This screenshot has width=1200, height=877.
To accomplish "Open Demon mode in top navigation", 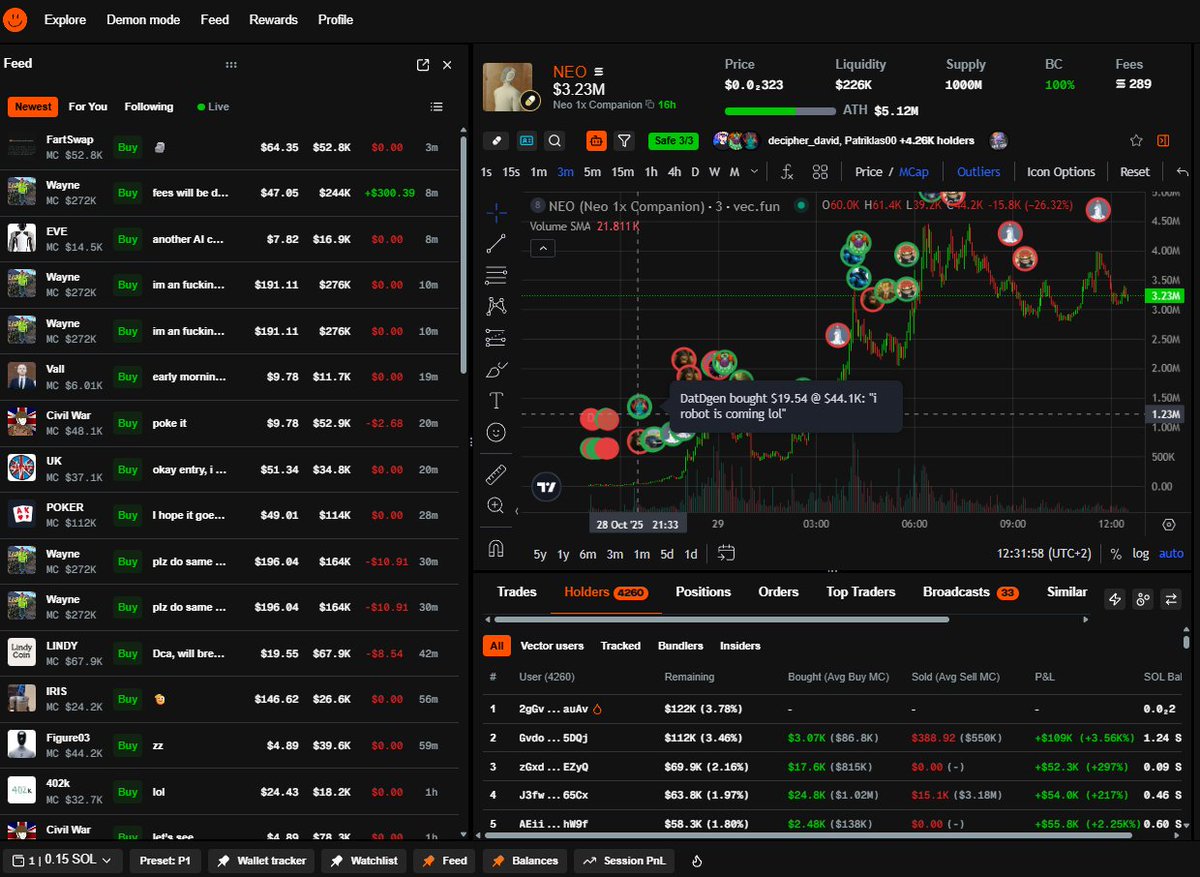I will 143,20.
